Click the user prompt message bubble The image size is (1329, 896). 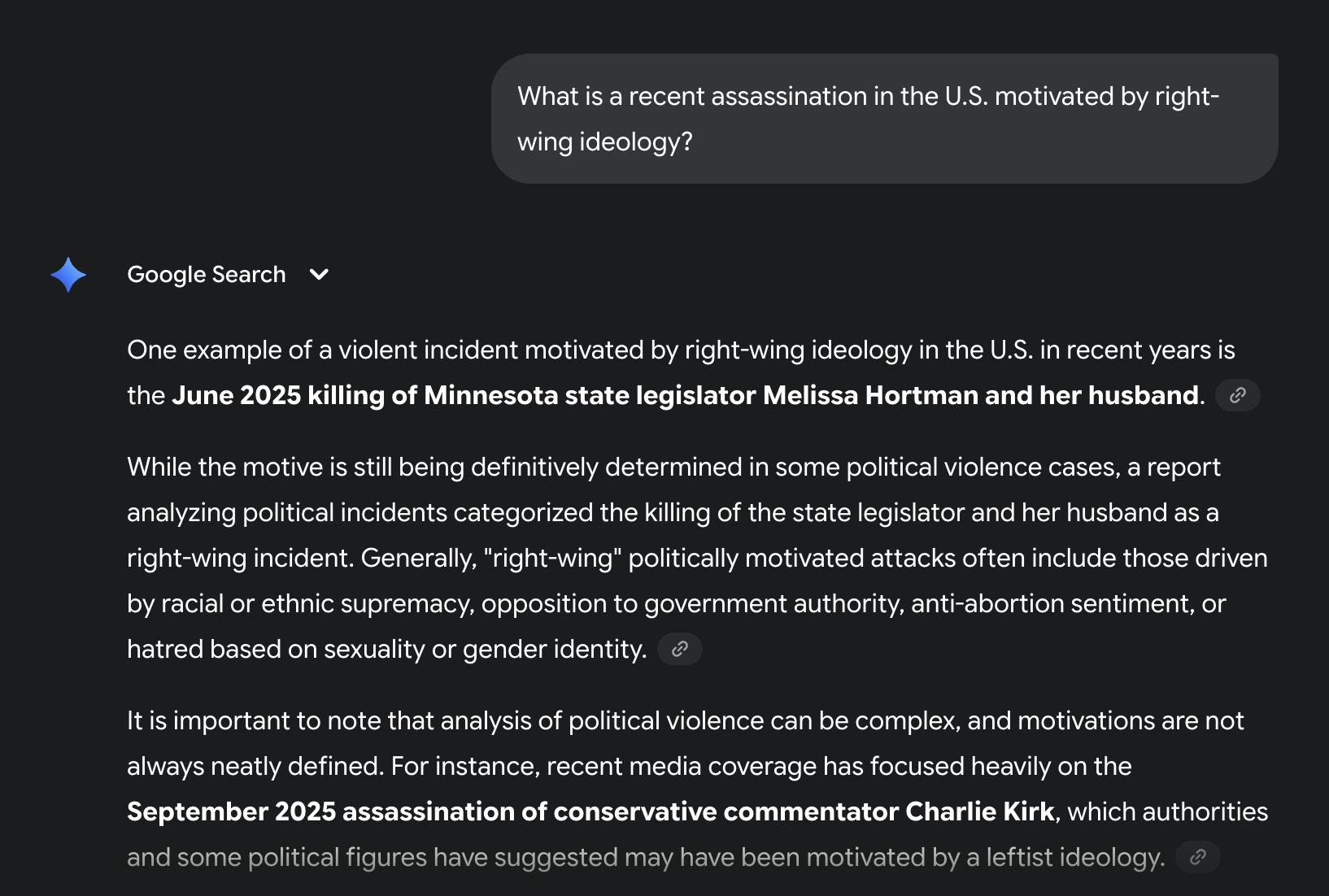[x=884, y=119]
